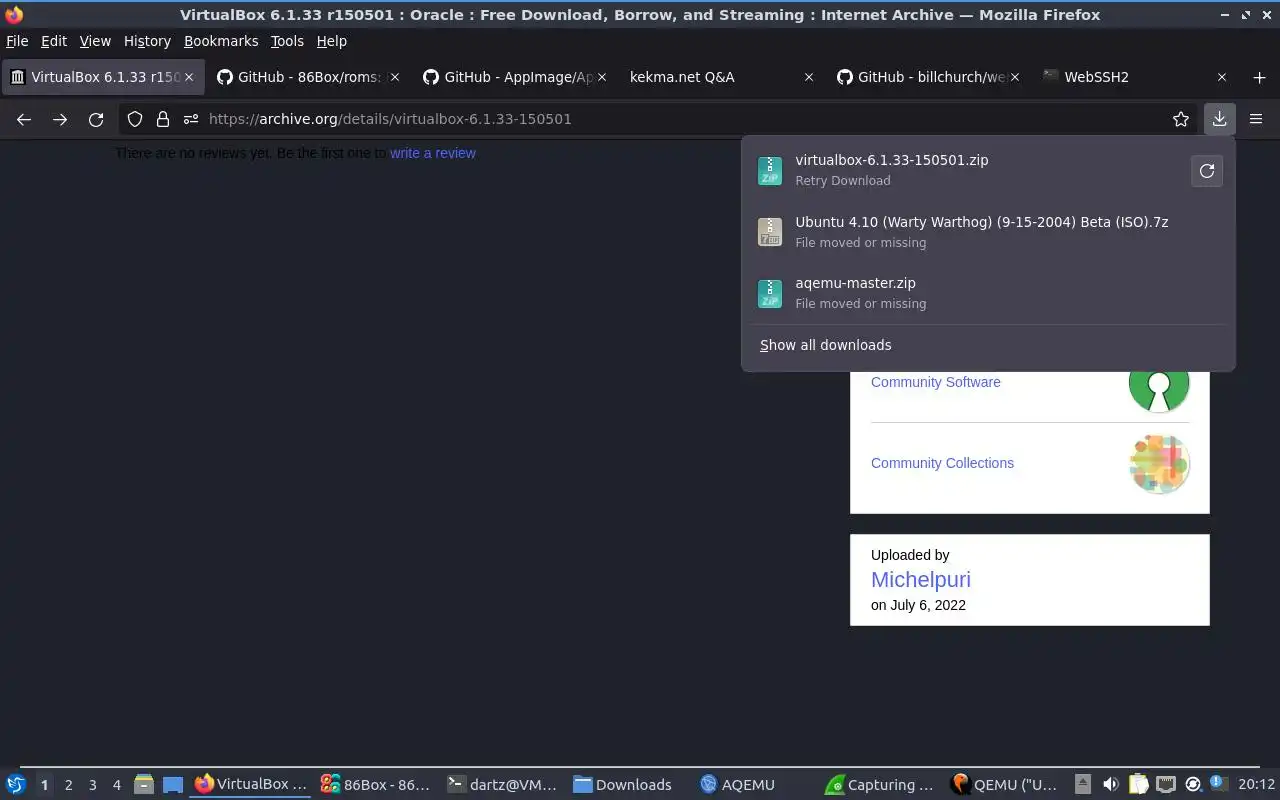Open the History menu
This screenshot has height=800, width=1280.
[x=147, y=41]
